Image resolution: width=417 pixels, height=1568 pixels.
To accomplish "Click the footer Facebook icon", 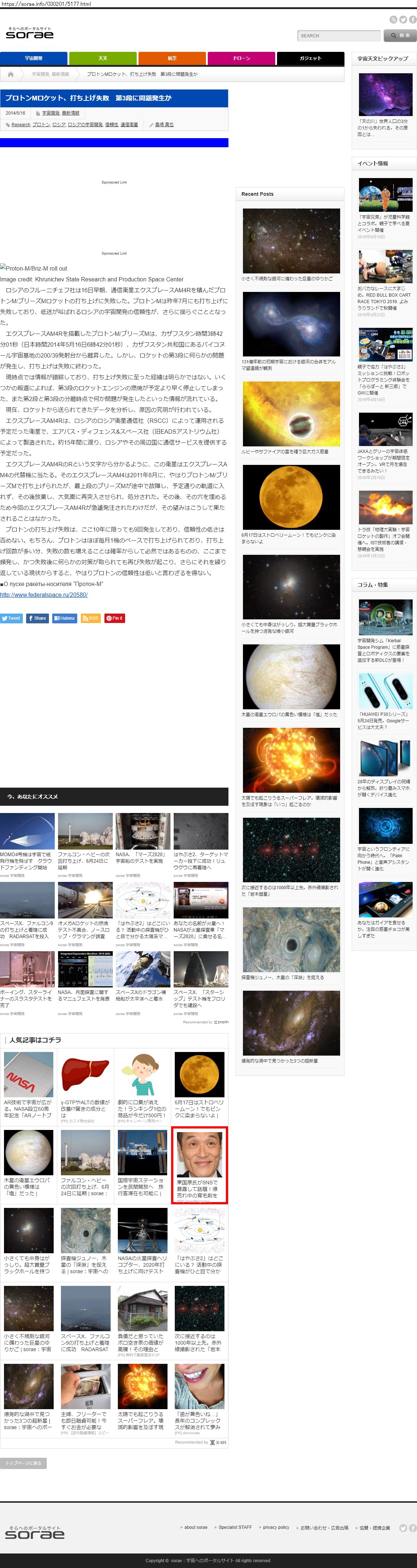I will pos(413,1528).
